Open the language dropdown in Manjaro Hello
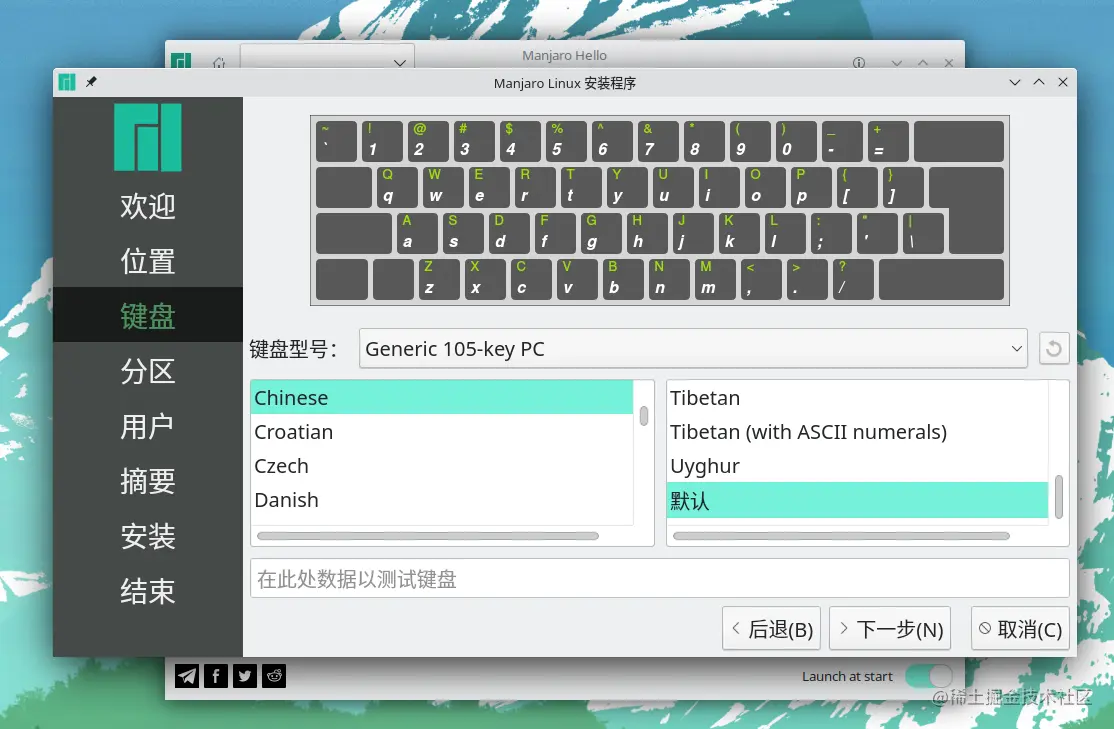The width and height of the screenshot is (1114, 729). [x=327, y=58]
